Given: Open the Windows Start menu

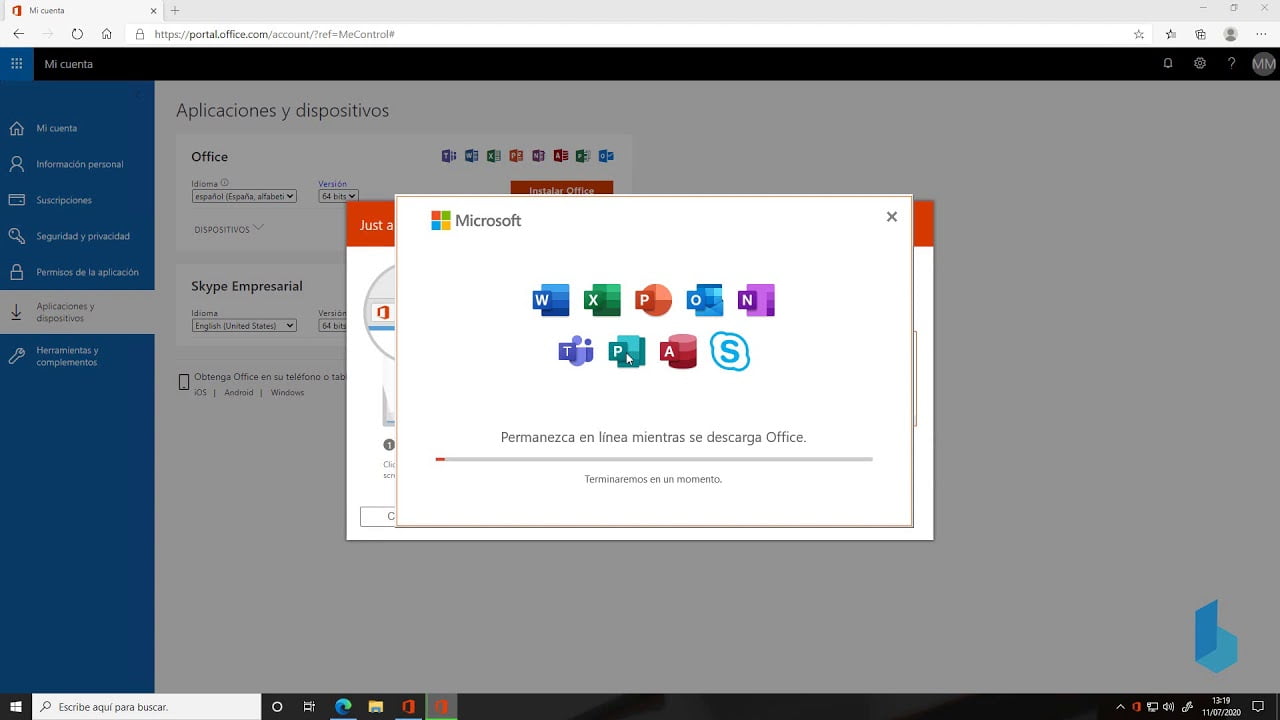Looking at the screenshot, I should [x=16, y=707].
